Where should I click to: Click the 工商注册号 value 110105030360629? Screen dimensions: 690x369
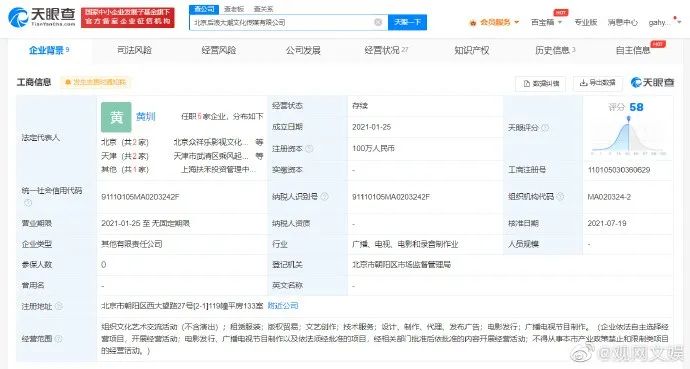click(x=619, y=170)
